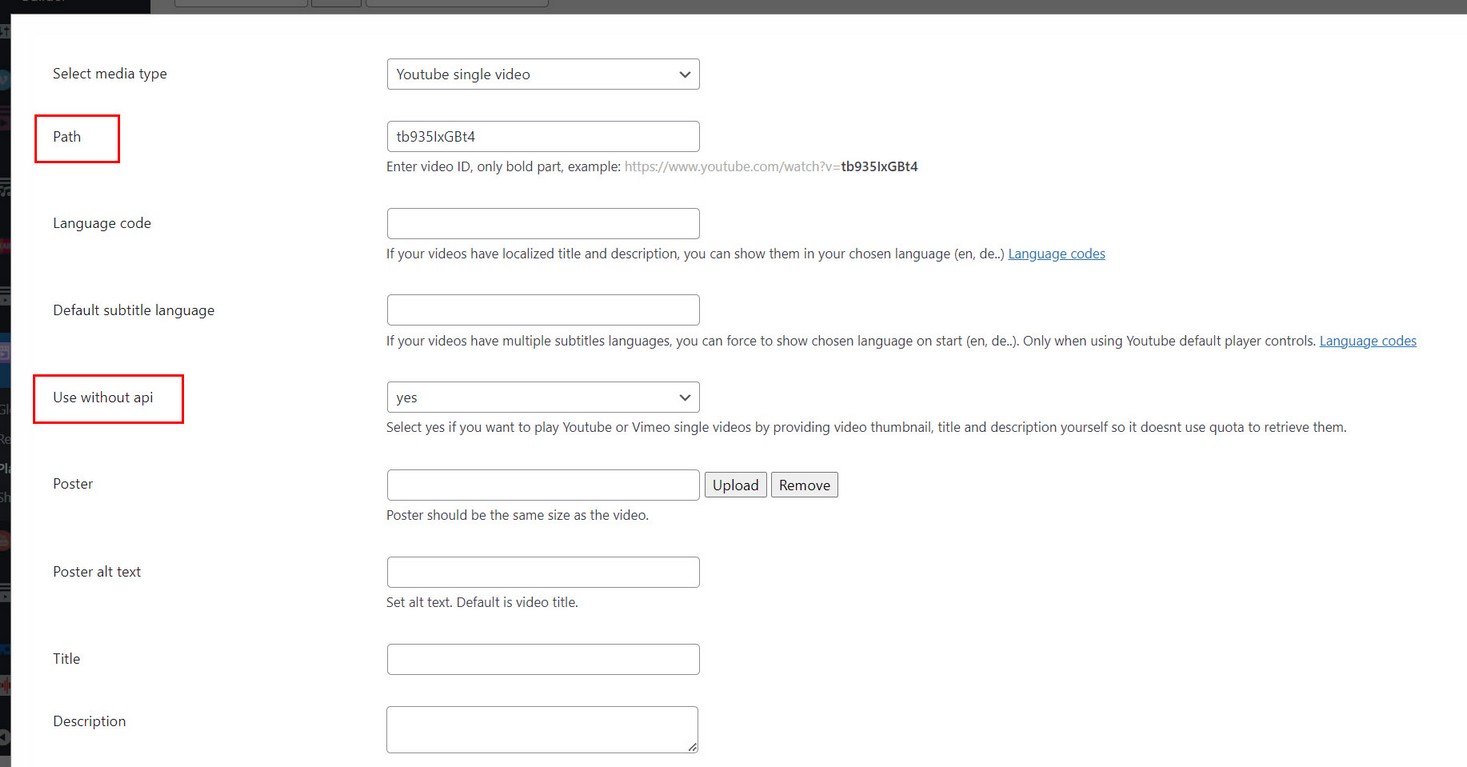Focus the Language code text field
Viewport: 1467px width, 767px height.
(542, 223)
